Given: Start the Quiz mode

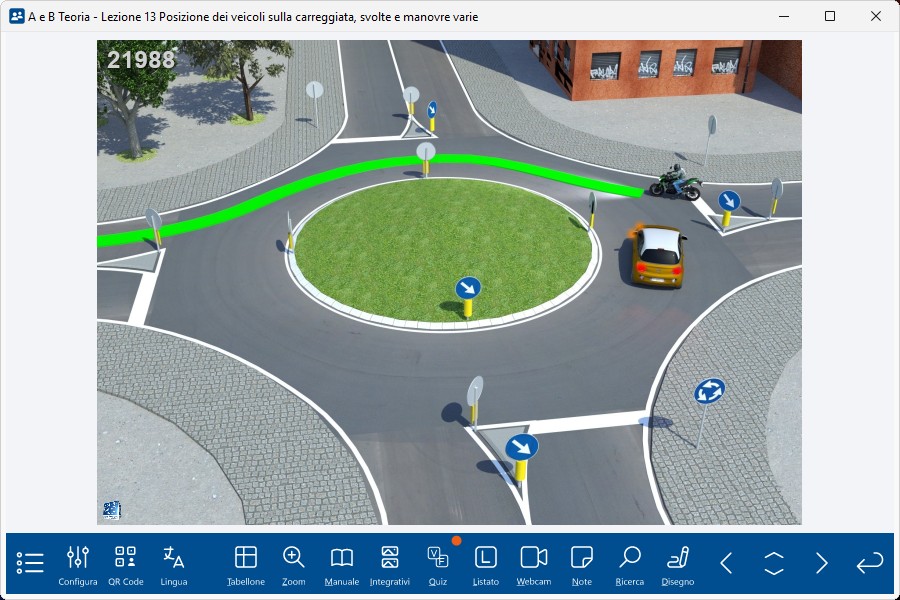Looking at the screenshot, I should point(438,564).
